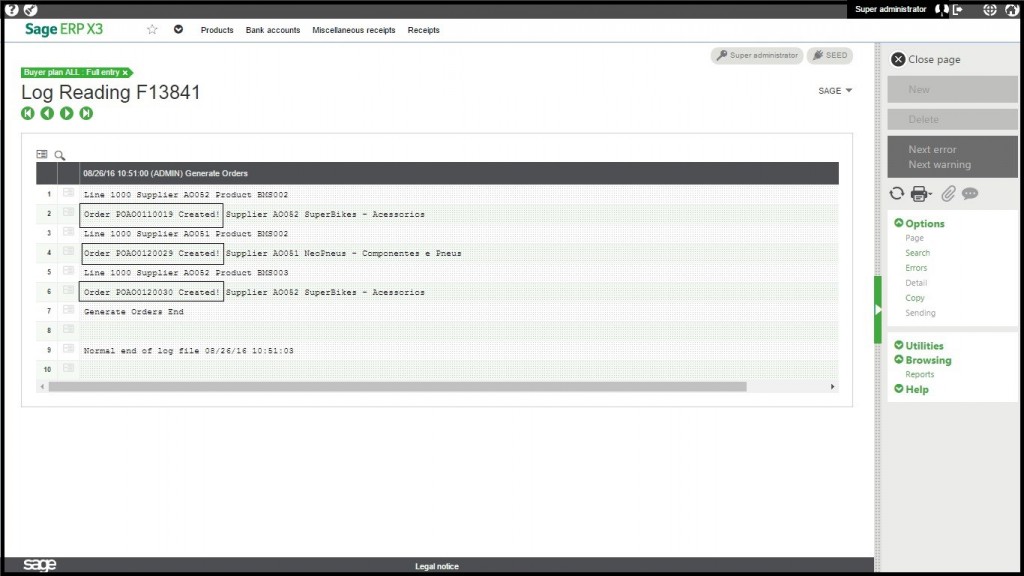This screenshot has height=576, width=1024.
Task: Click the Super administrator role badge
Action: tap(757, 56)
